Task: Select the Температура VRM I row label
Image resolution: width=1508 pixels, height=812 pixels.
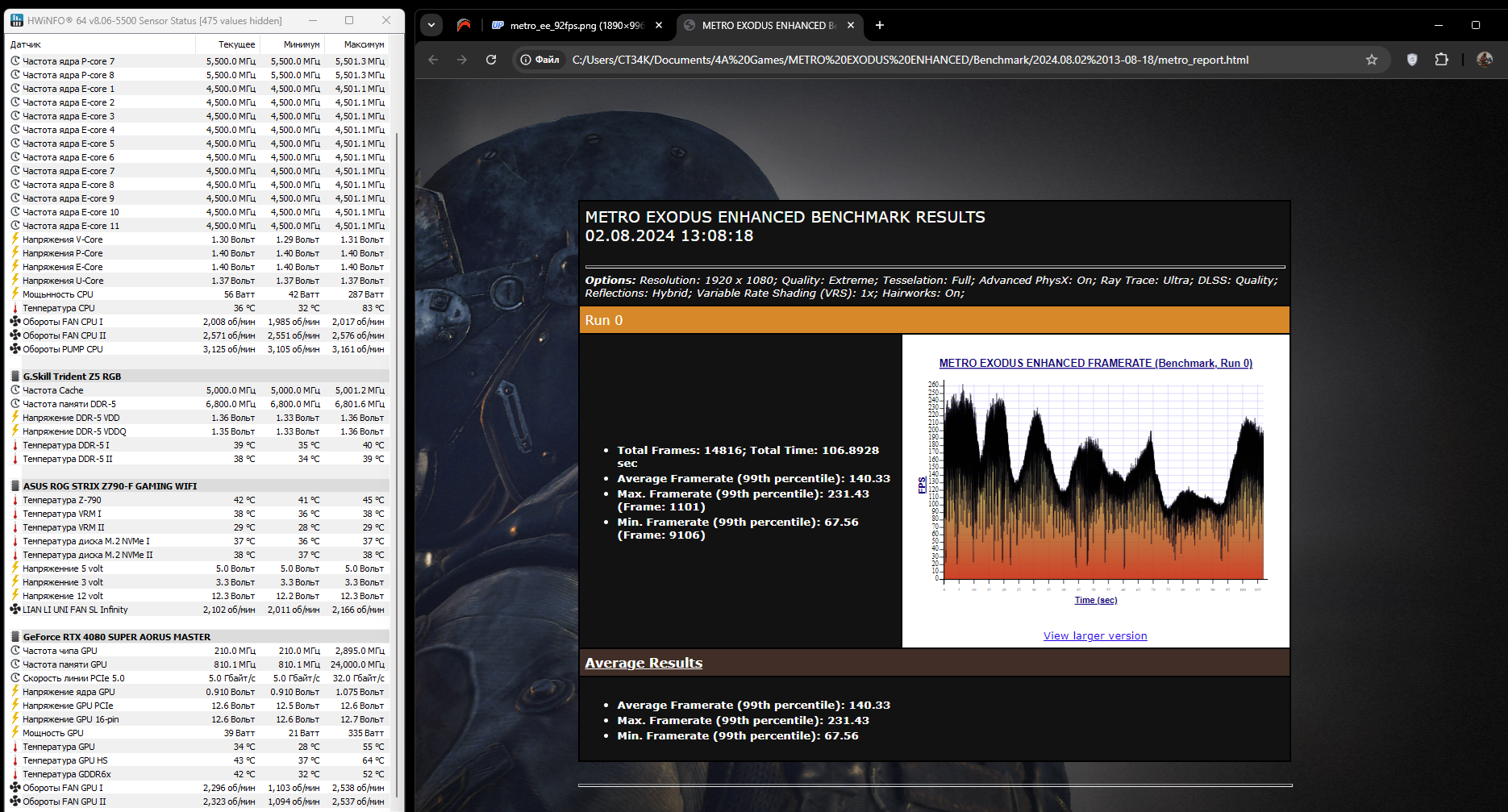Action: 62,514
